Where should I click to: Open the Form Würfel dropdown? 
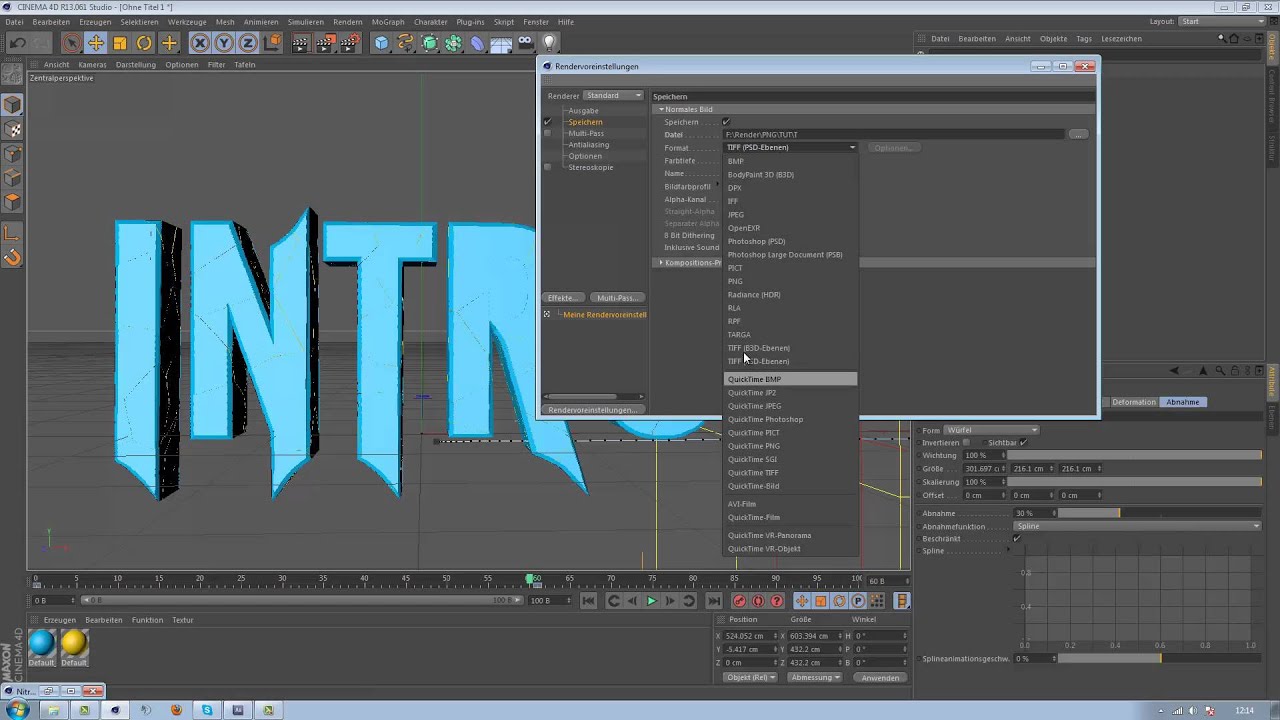pos(991,430)
